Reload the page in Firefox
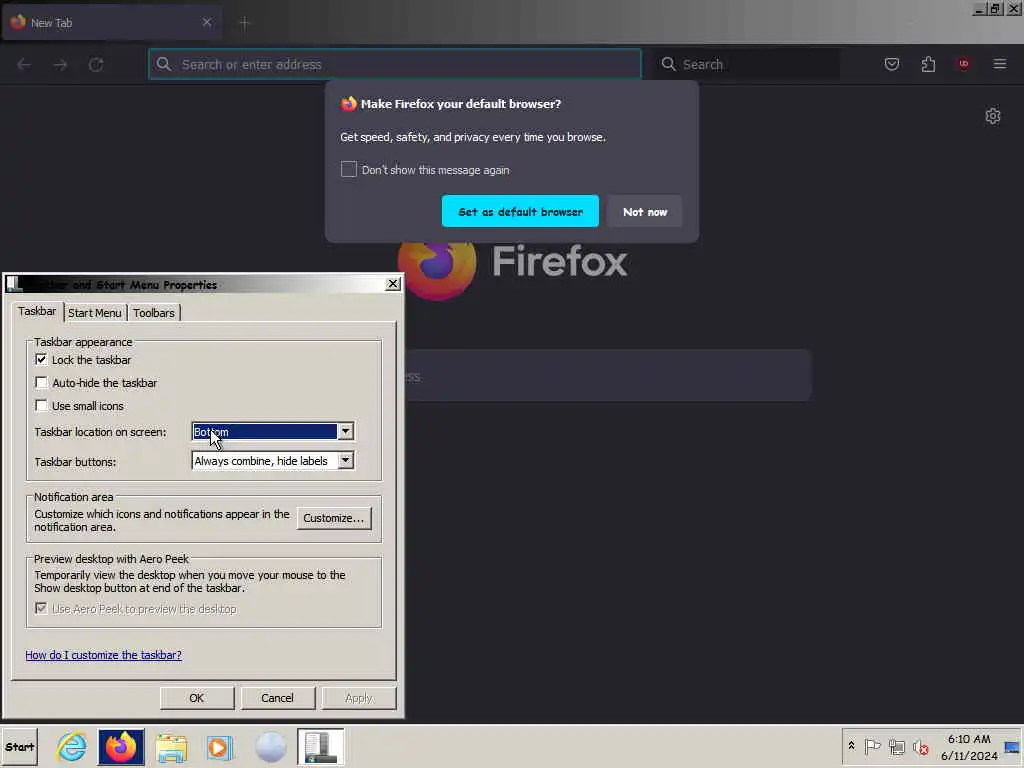This screenshot has width=1024, height=768. tap(96, 64)
